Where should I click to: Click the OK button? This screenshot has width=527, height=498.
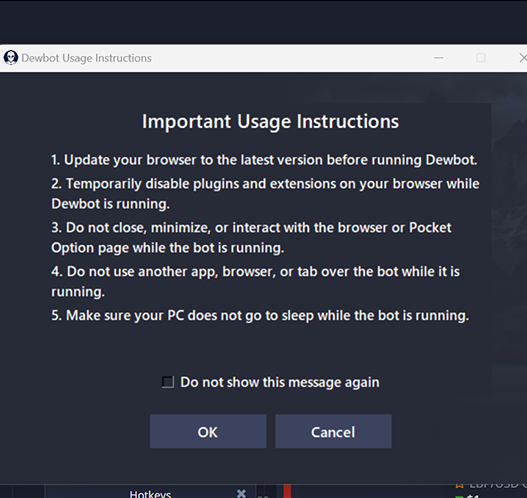point(208,431)
